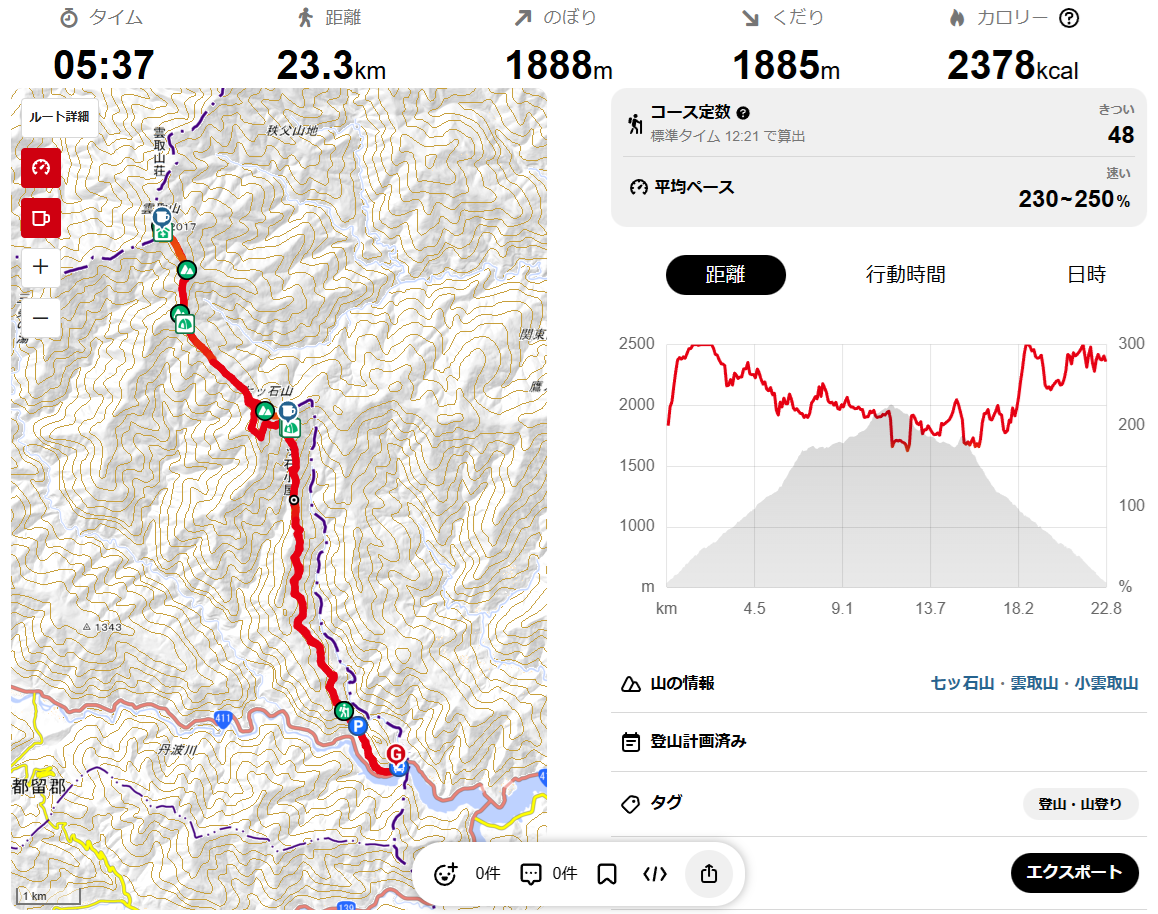
Task: Zoom out on the route map
Action: [x=41, y=318]
